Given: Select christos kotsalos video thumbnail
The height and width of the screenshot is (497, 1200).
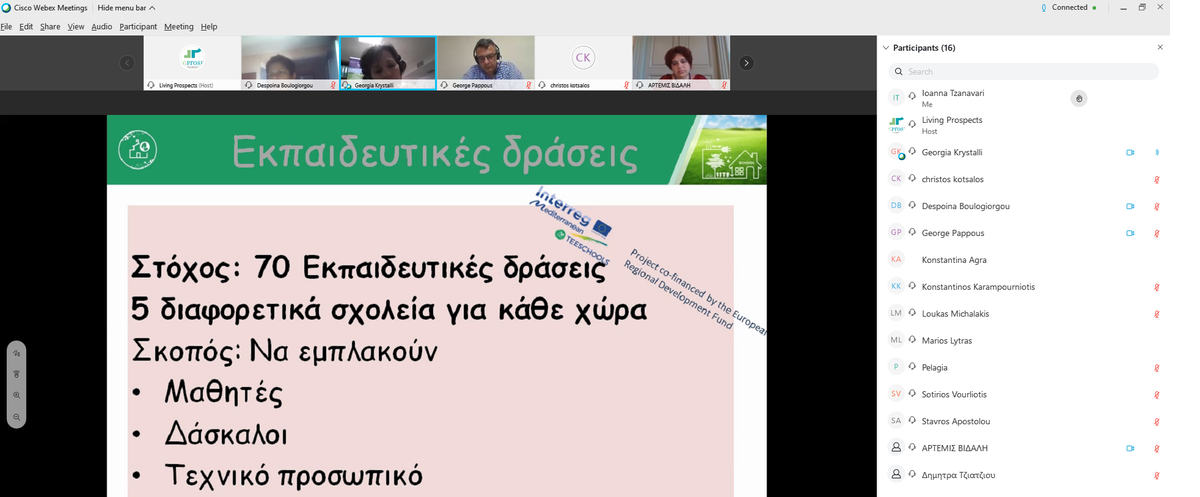Looking at the screenshot, I should 584,63.
